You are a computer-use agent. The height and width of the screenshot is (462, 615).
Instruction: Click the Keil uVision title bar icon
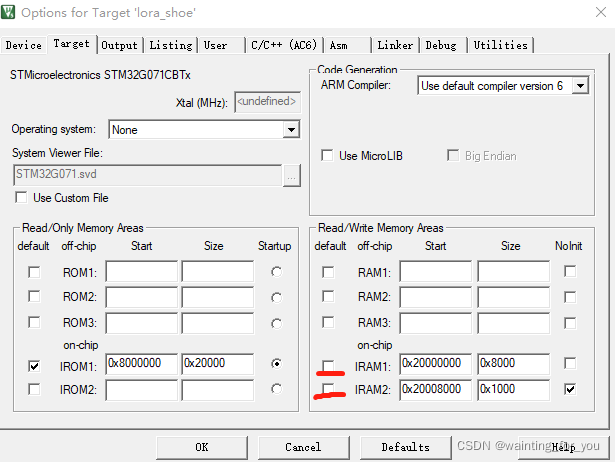pos(8,12)
